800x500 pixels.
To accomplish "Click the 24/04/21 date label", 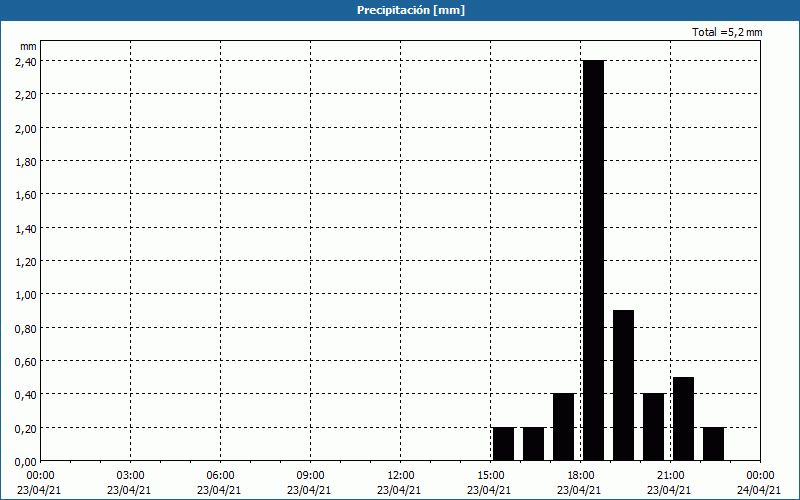I will pos(759,490).
